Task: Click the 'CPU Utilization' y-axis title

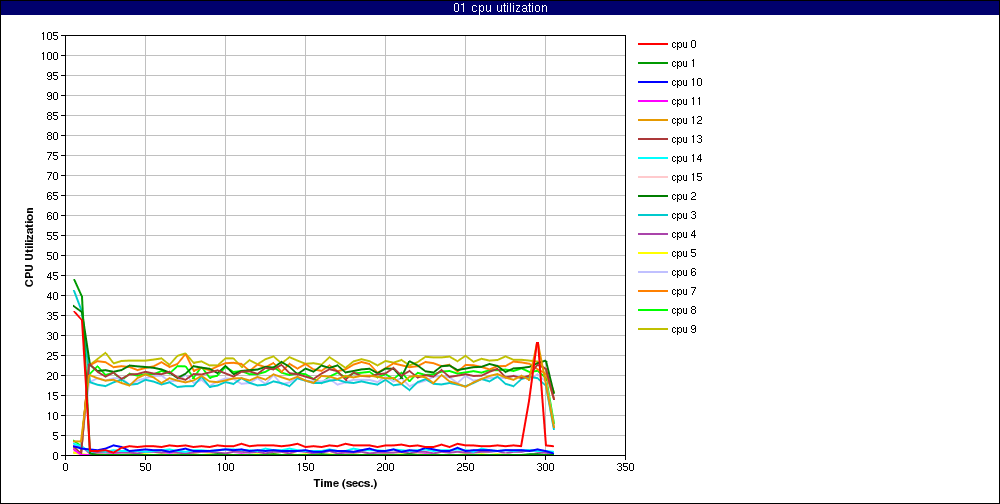Action: 29,246
